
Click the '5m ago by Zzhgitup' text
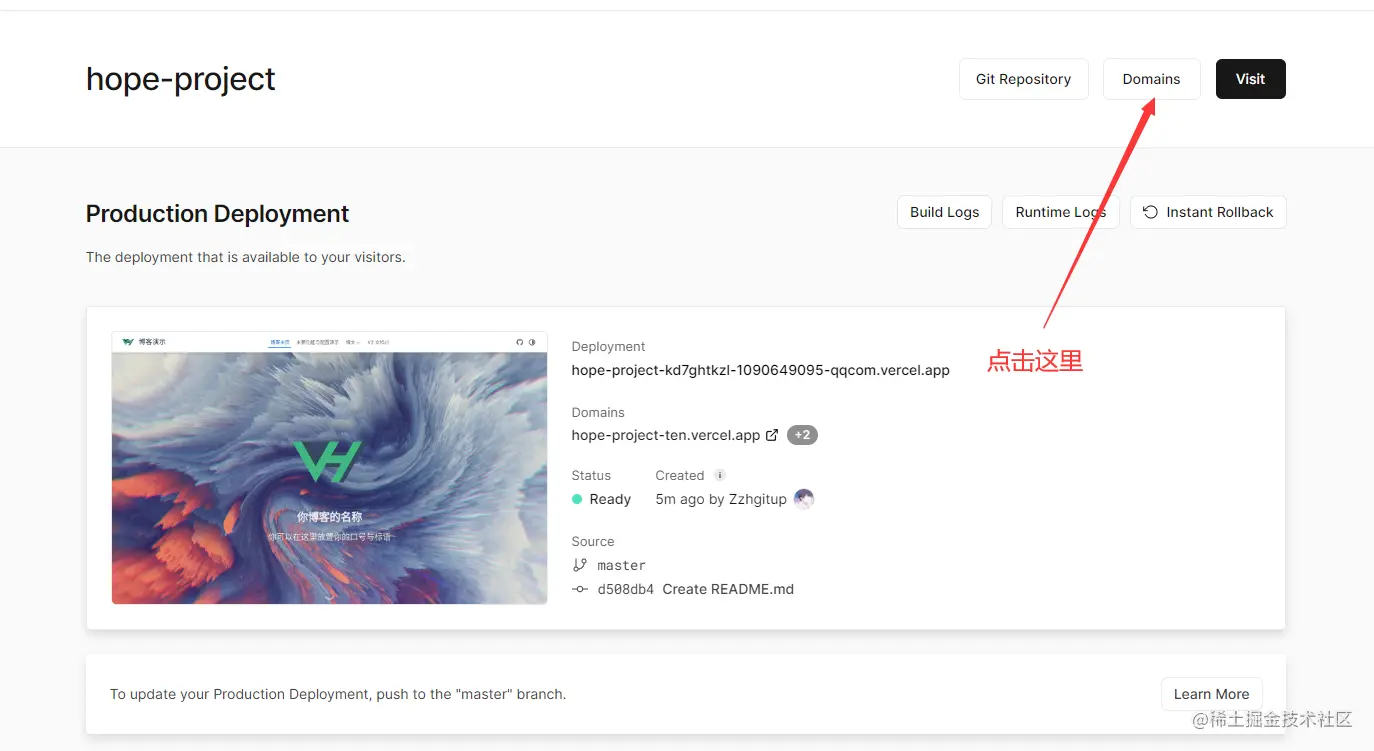[721, 499]
